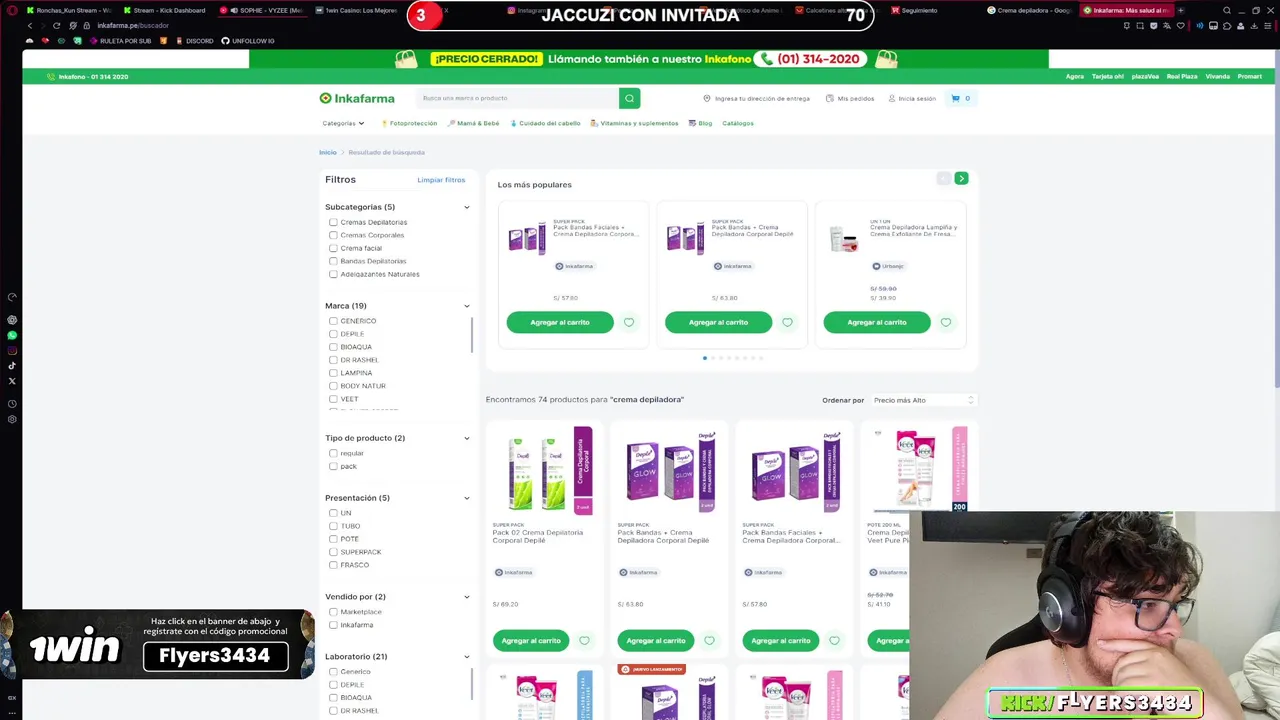
Task: Open the Categorías dropdown menu
Action: [343, 123]
